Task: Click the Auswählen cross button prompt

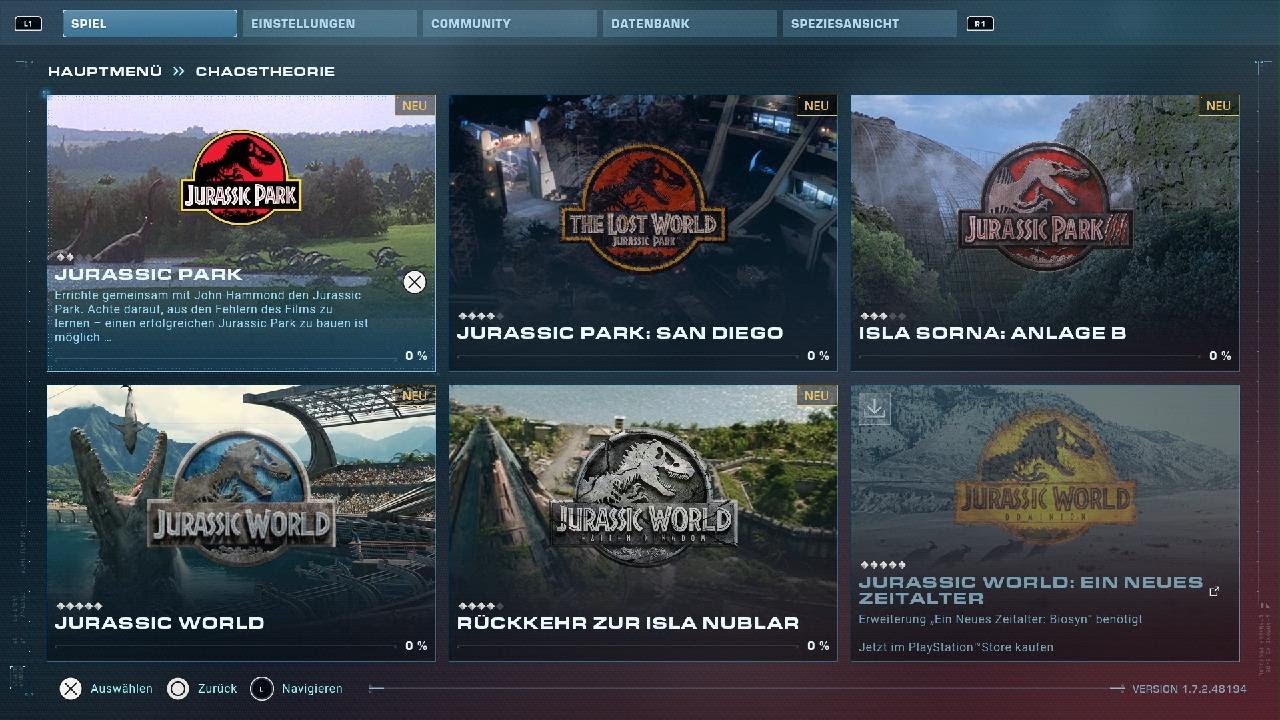Action: [106, 688]
